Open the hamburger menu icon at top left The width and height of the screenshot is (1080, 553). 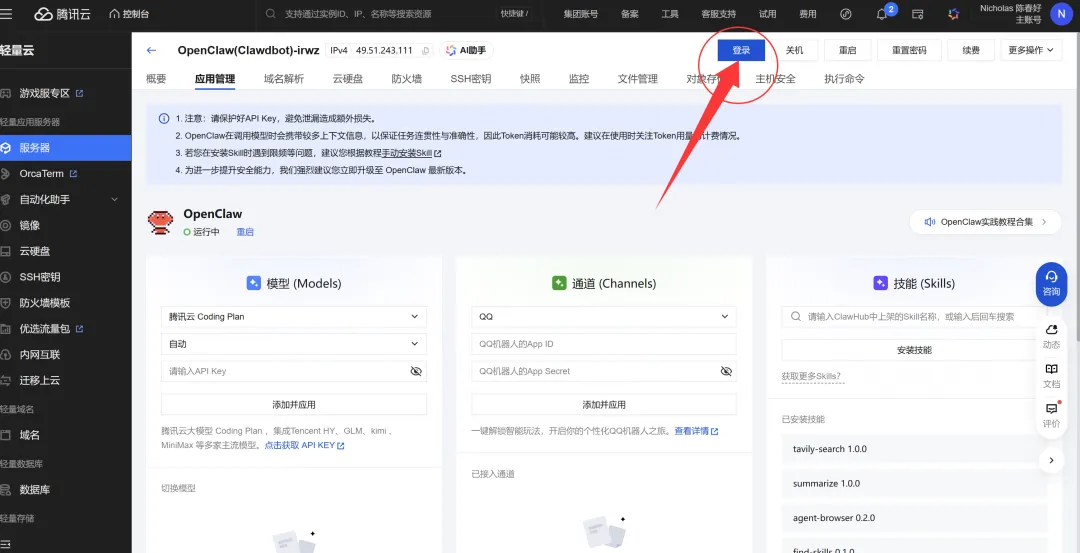pyautogui.click(x=6, y=14)
